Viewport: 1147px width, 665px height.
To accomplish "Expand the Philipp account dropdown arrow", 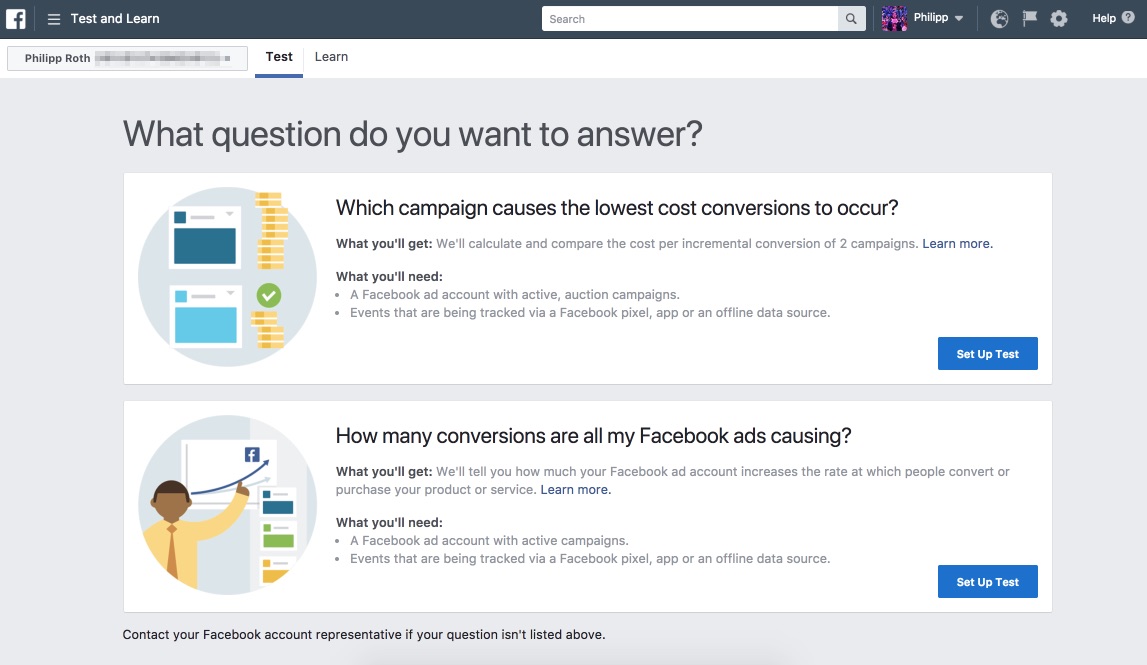I will coord(959,19).
